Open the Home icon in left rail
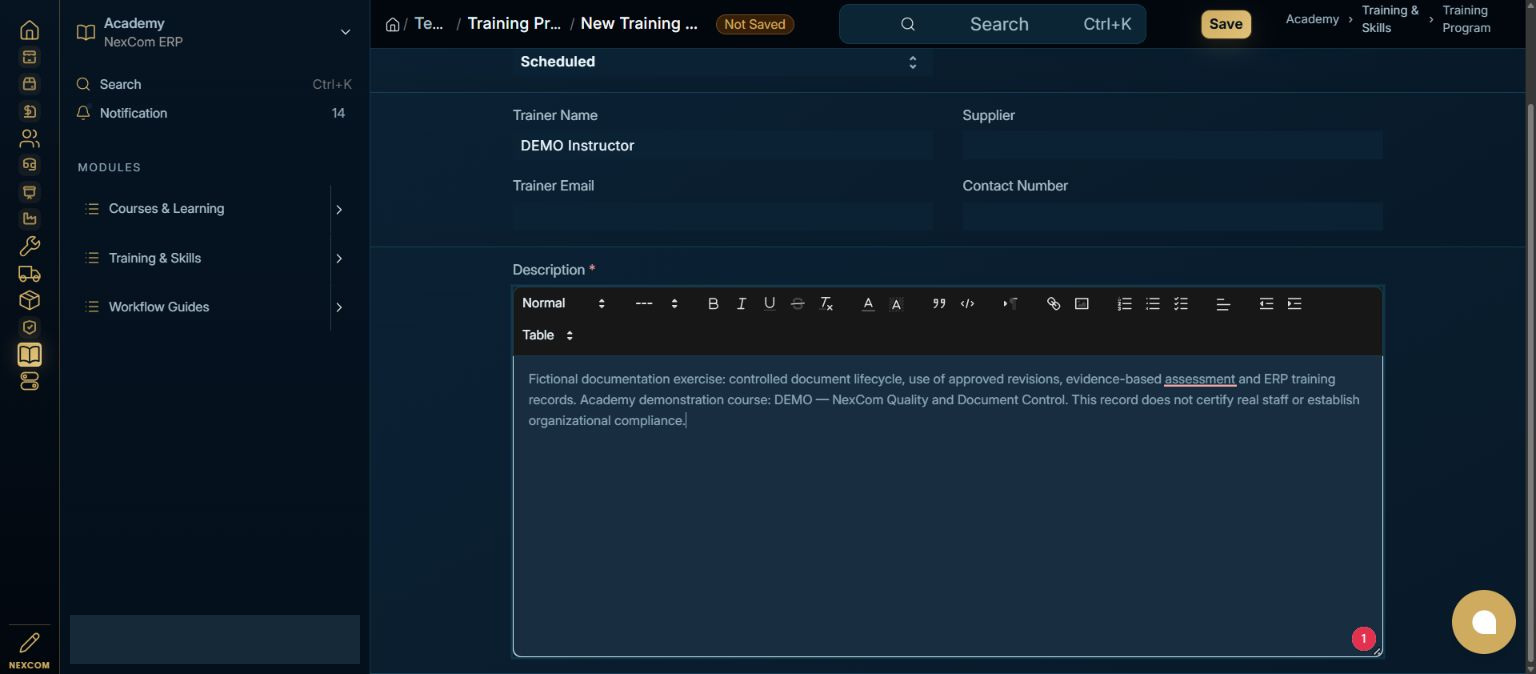 [29, 30]
